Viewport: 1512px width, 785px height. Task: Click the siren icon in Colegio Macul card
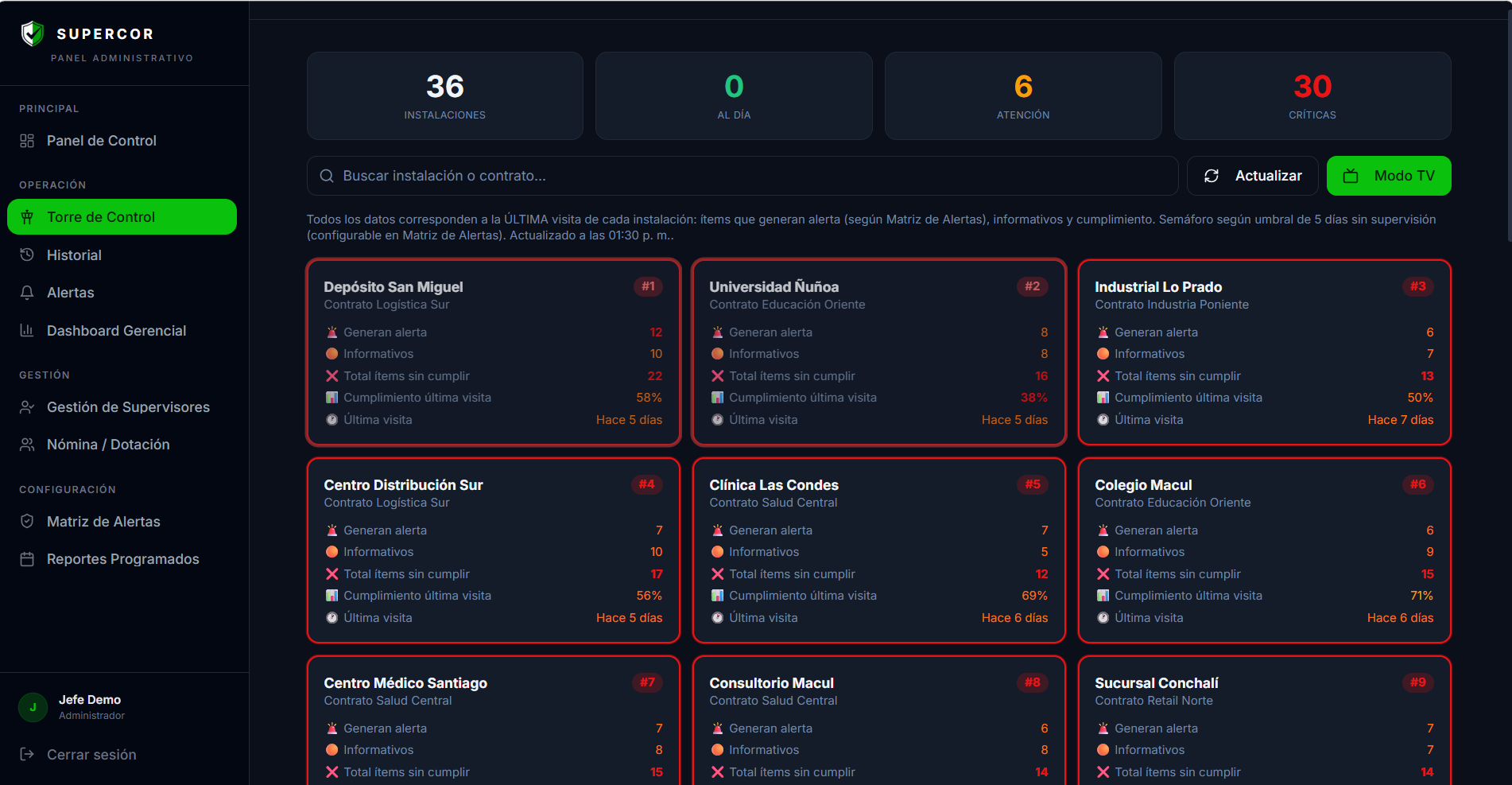coord(1103,530)
